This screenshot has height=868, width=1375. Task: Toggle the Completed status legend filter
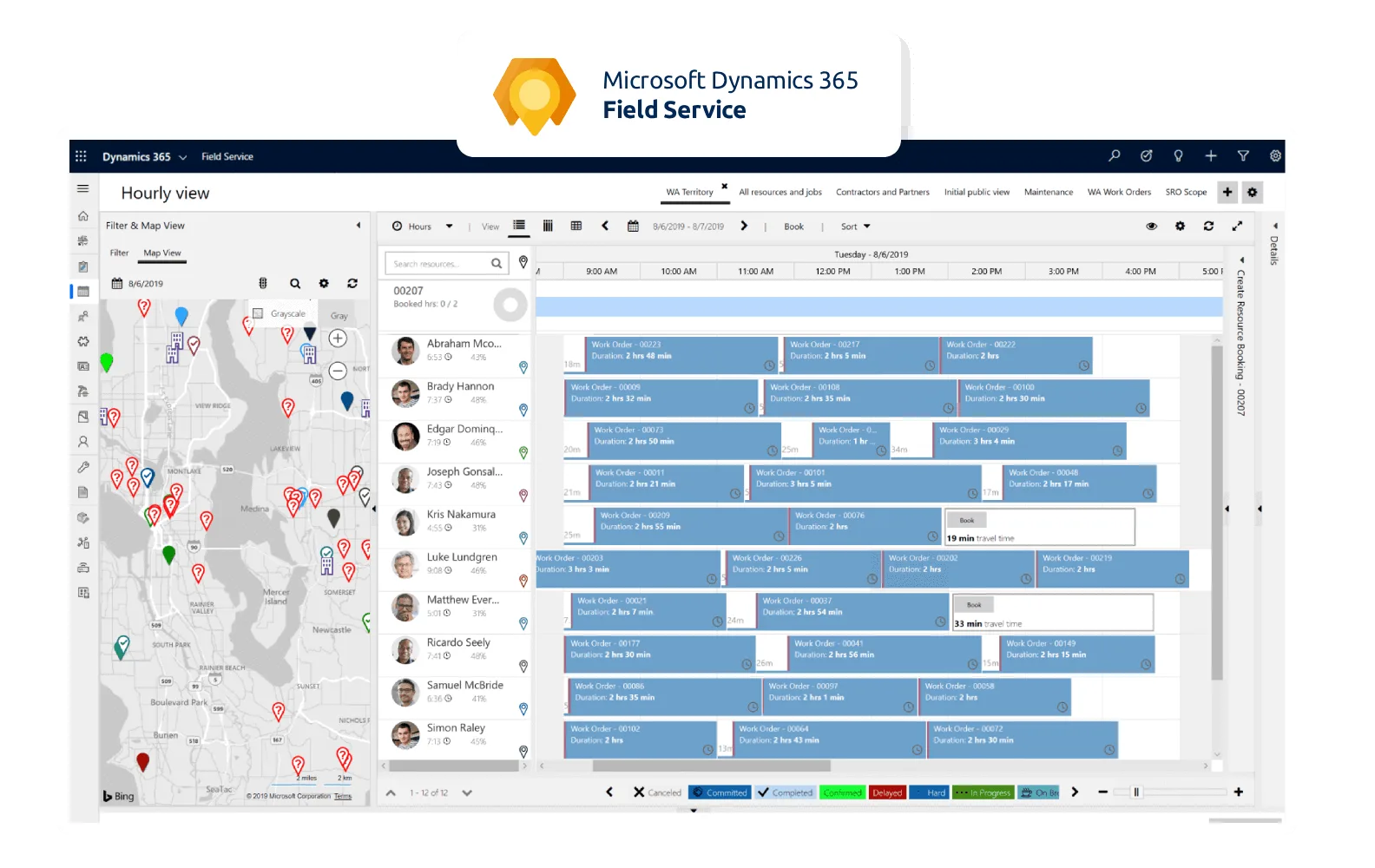tap(785, 792)
